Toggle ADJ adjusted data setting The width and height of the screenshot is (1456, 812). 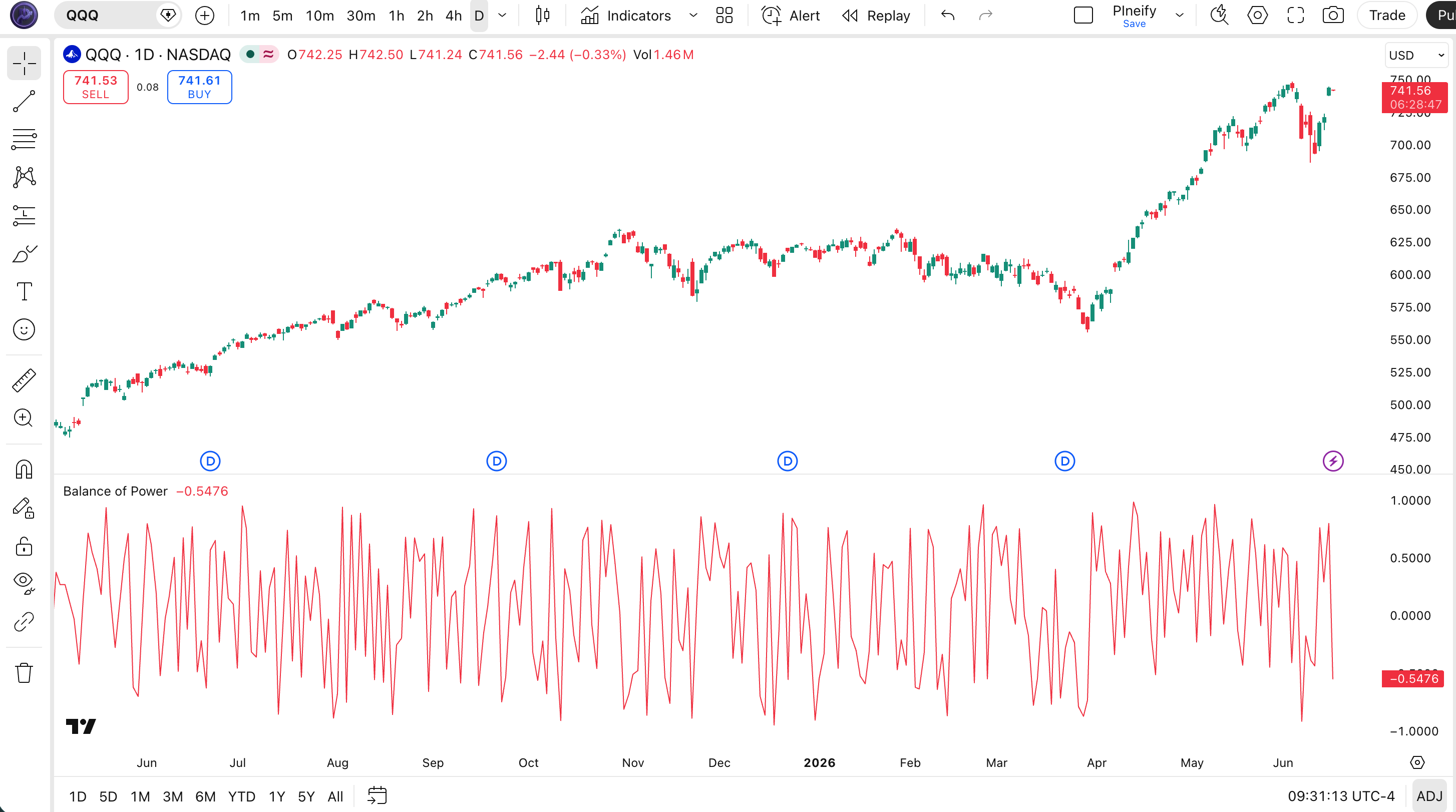tap(1429, 795)
